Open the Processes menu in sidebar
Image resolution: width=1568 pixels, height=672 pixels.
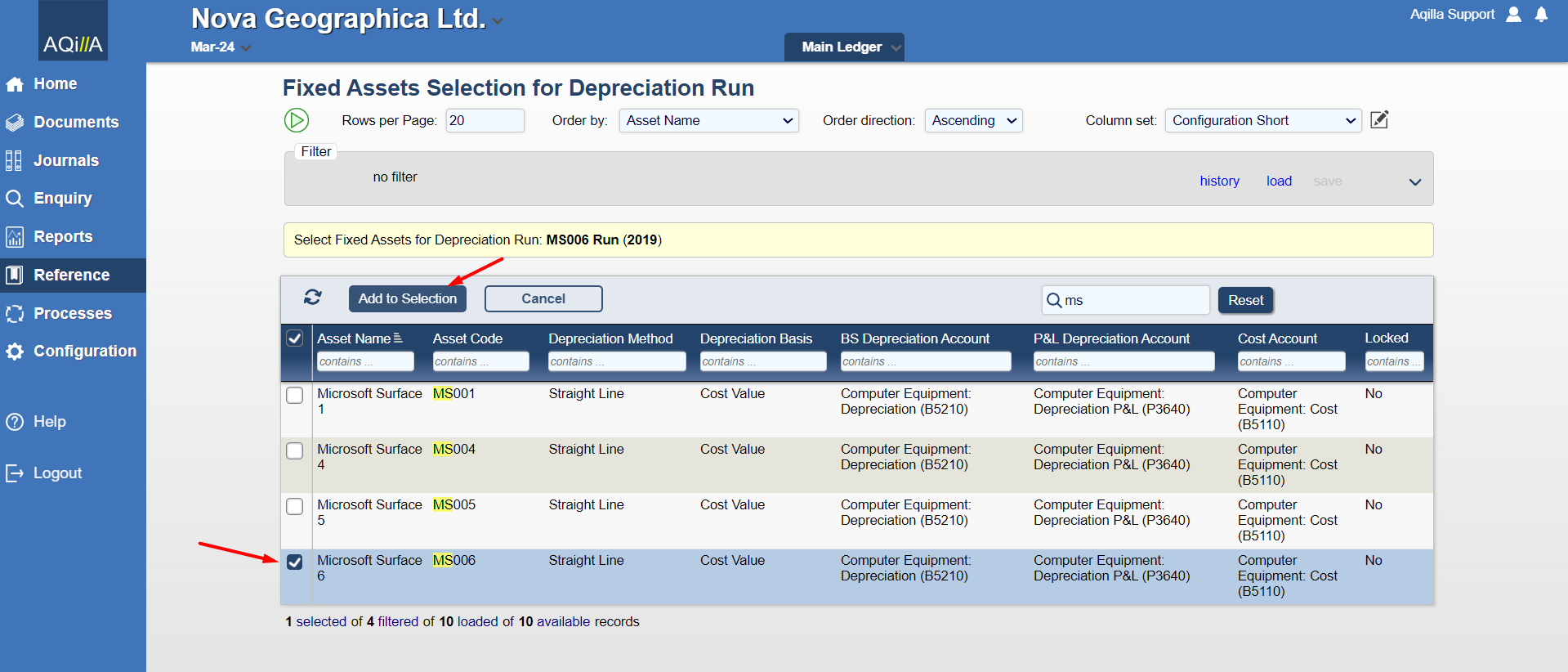pos(72,313)
